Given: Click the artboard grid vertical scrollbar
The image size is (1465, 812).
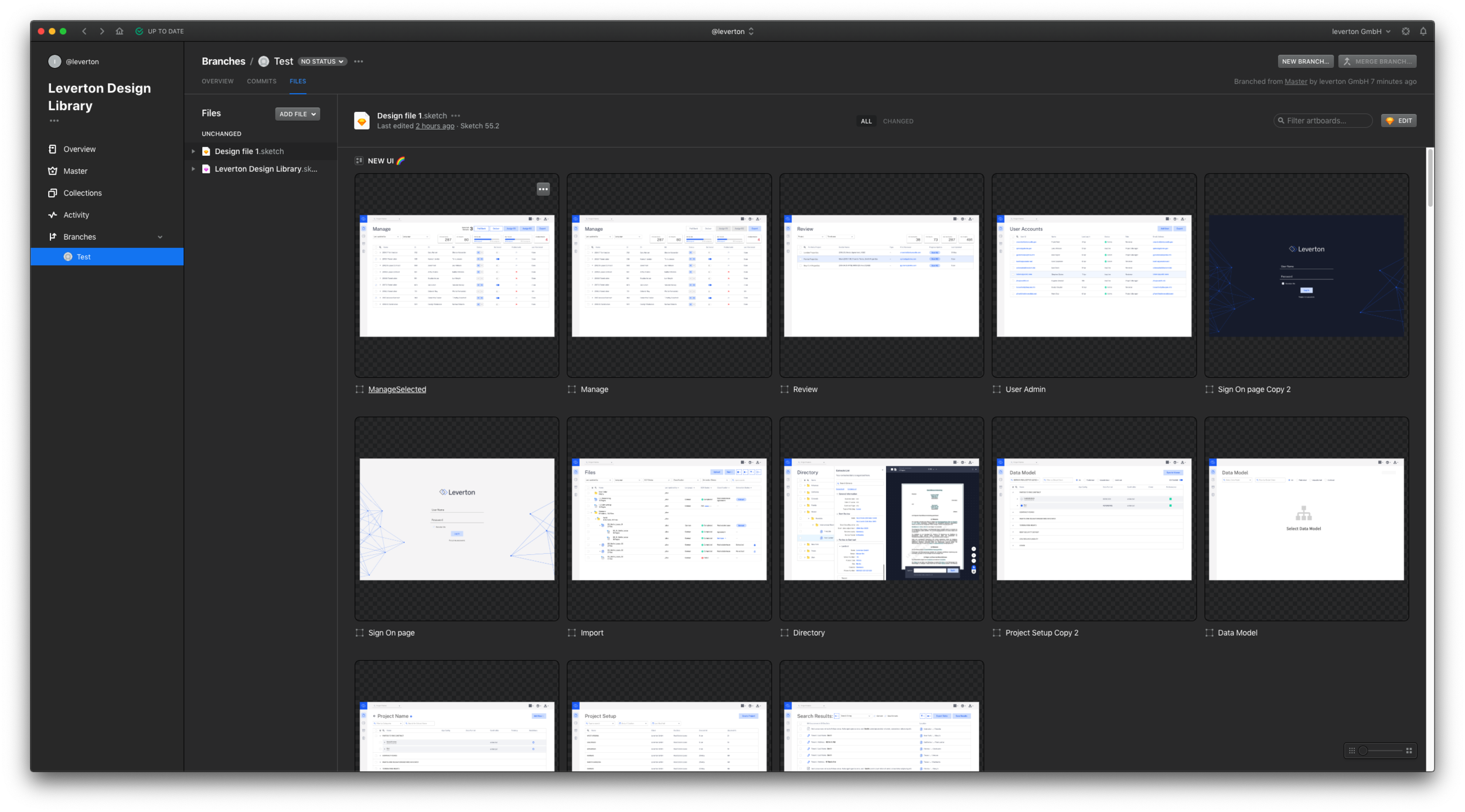Looking at the screenshot, I should coord(1430,178).
